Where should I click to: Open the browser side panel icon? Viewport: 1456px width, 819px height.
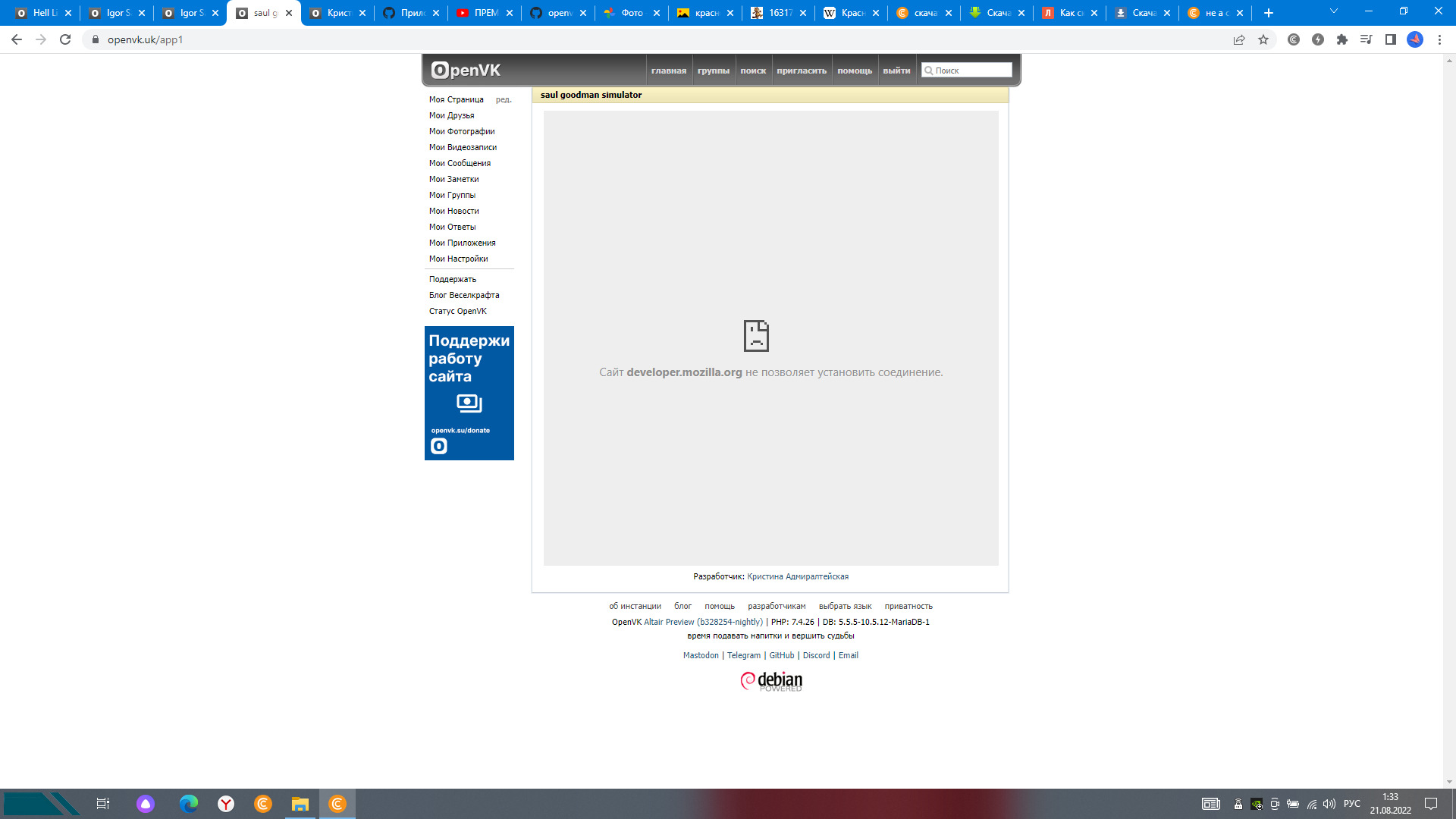pyautogui.click(x=1391, y=39)
